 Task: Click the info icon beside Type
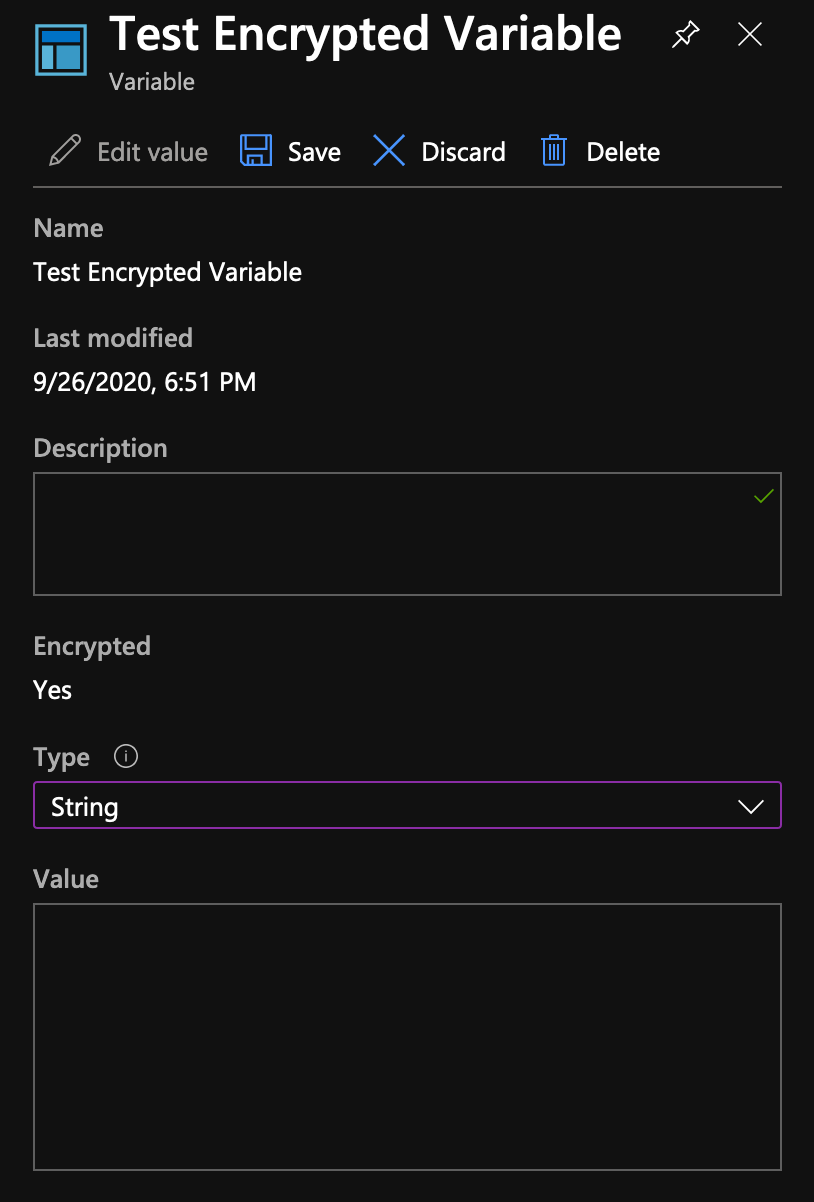click(126, 756)
